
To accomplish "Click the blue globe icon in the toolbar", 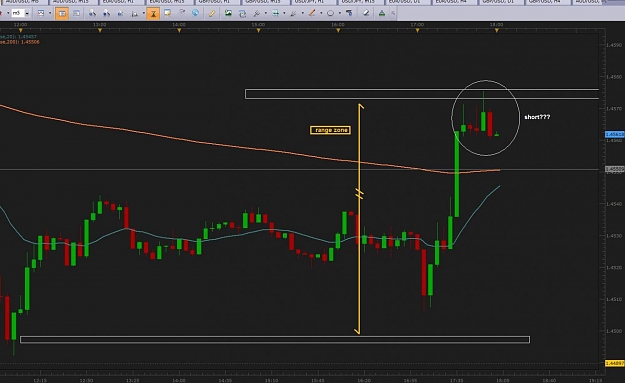I will [x=195, y=13].
